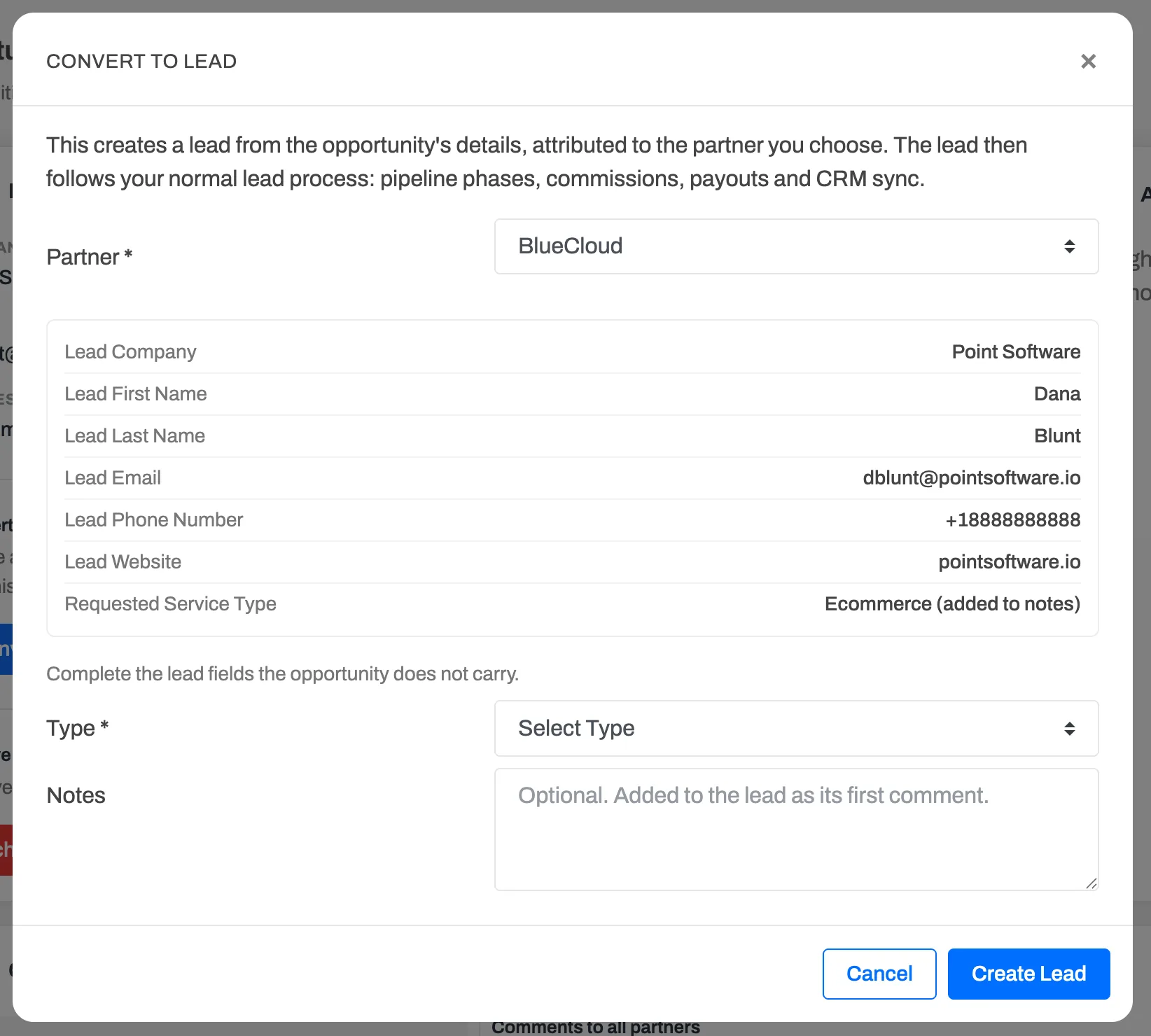Click the Partner * field label

pyautogui.click(x=89, y=257)
